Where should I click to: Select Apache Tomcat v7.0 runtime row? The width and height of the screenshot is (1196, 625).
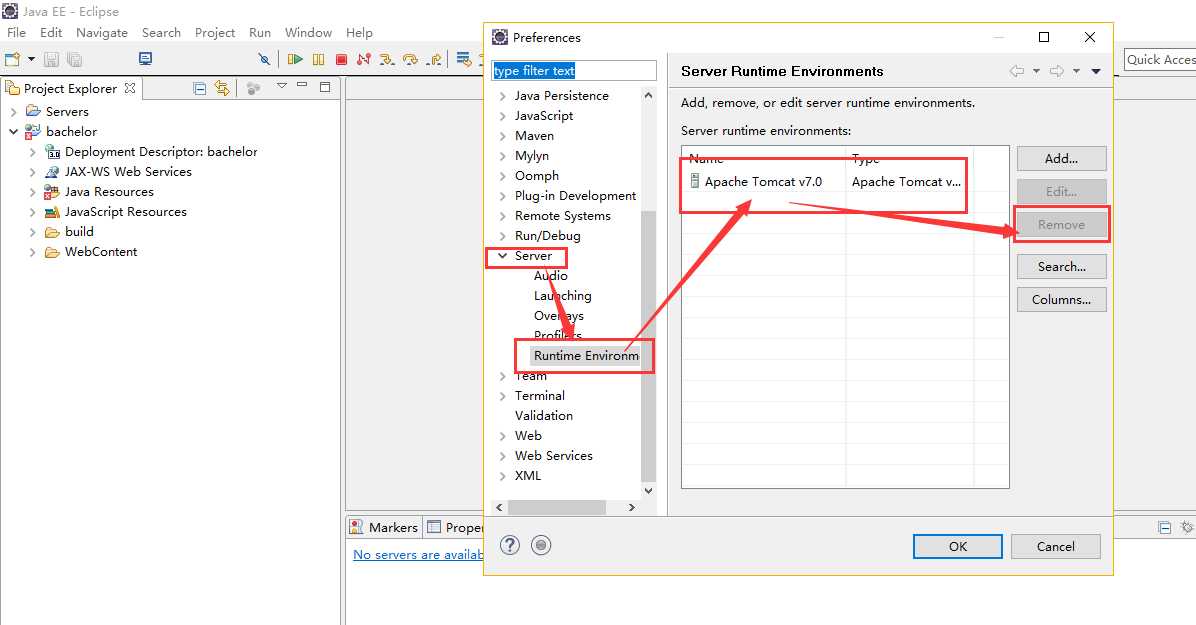pos(827,182)
